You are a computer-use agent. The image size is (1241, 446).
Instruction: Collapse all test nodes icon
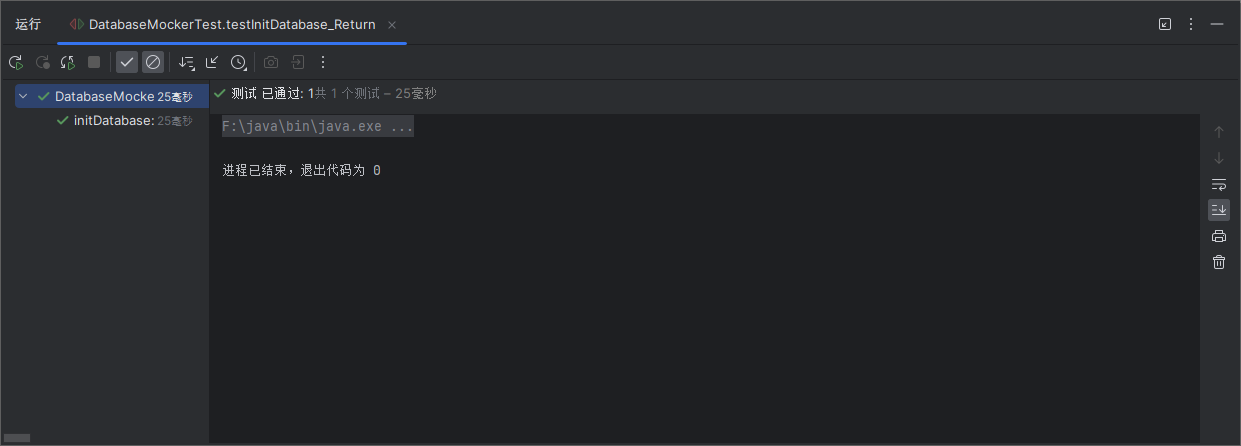click(212, 62)
